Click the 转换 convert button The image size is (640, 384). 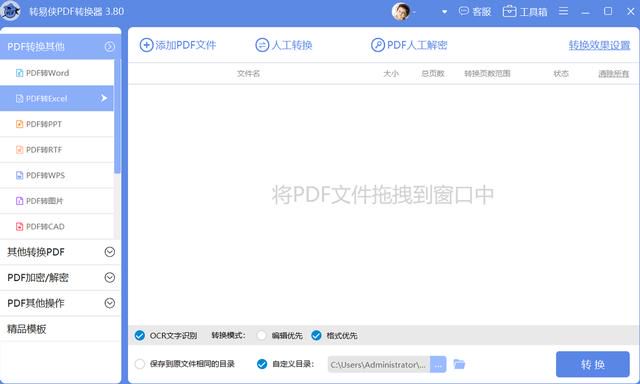593,364
